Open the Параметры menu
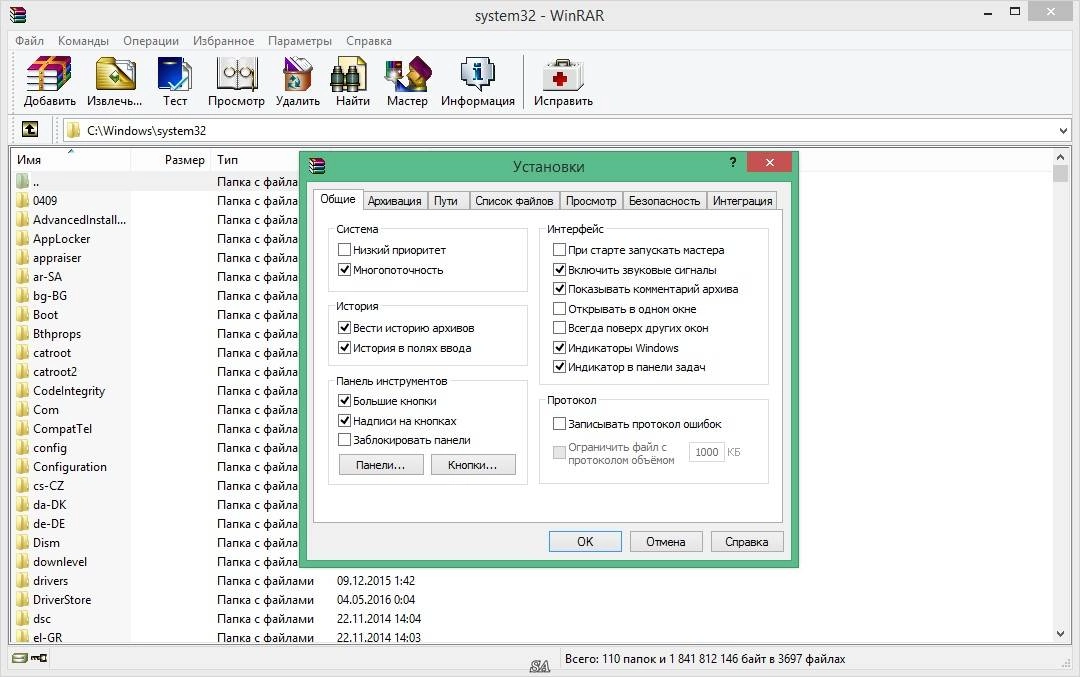Viewport: 1080px width, 677px height. point(300,41)
